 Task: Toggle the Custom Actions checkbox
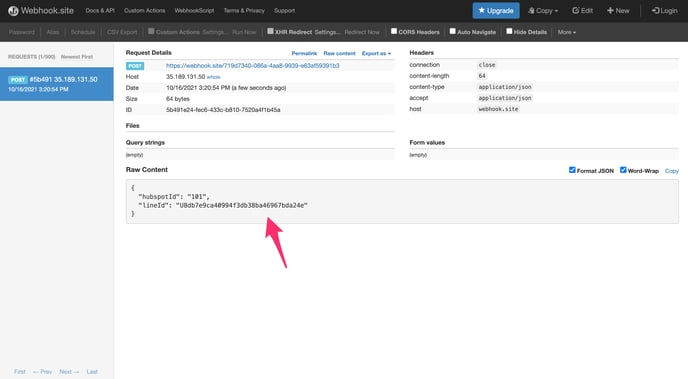(151, 31)
